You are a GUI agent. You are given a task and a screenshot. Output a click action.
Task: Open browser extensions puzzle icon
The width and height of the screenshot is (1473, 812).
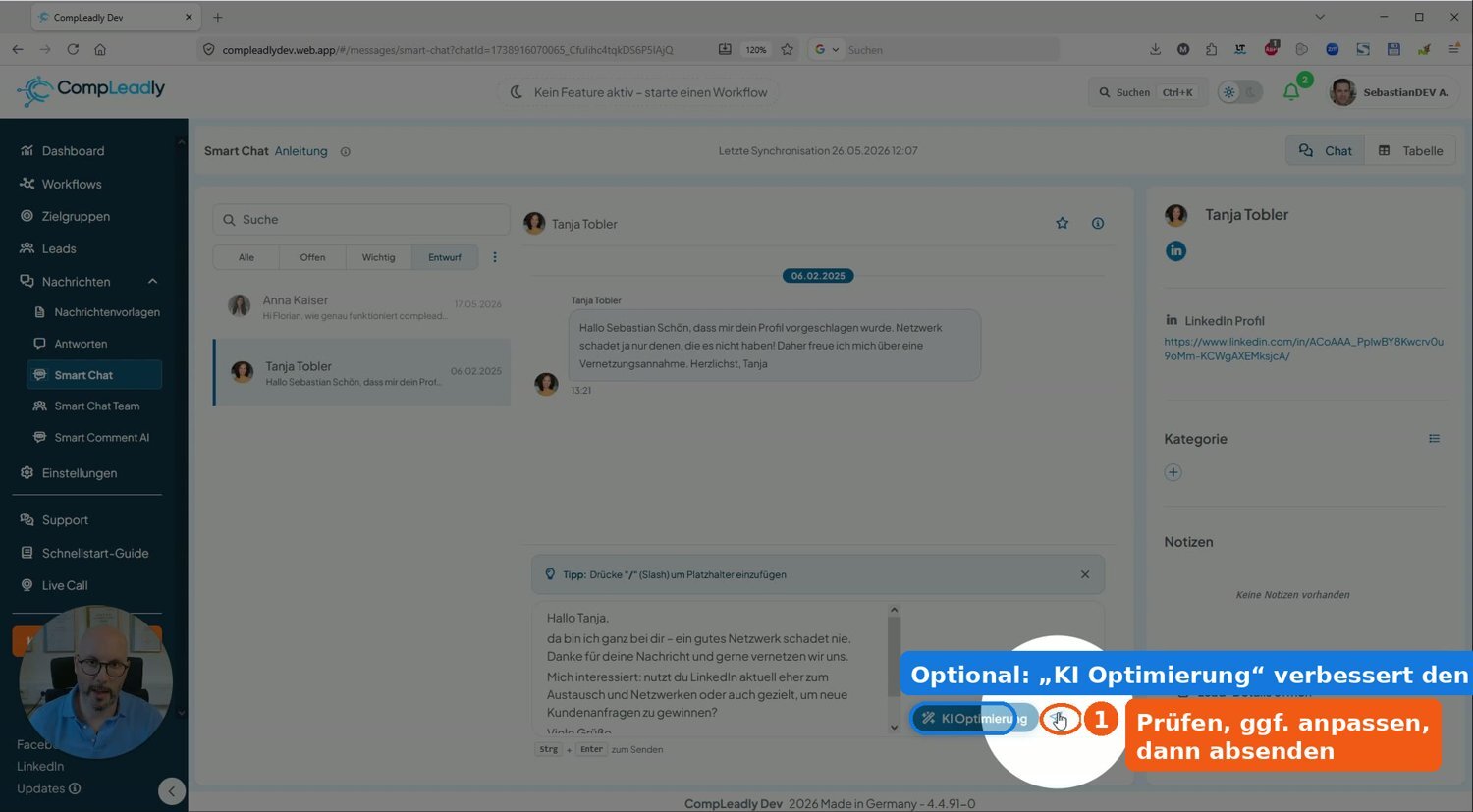click(x=1212, y=49)
